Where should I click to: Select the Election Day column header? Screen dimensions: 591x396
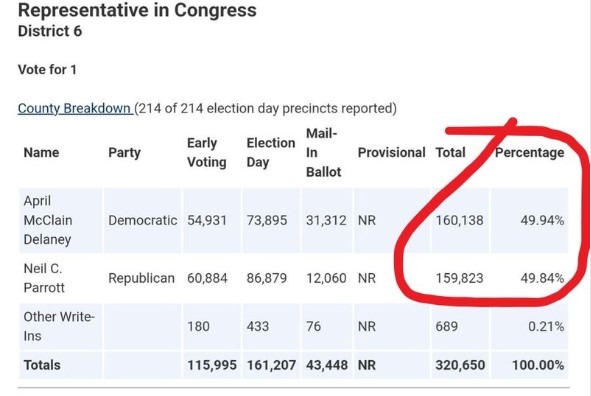pos(271,153)
